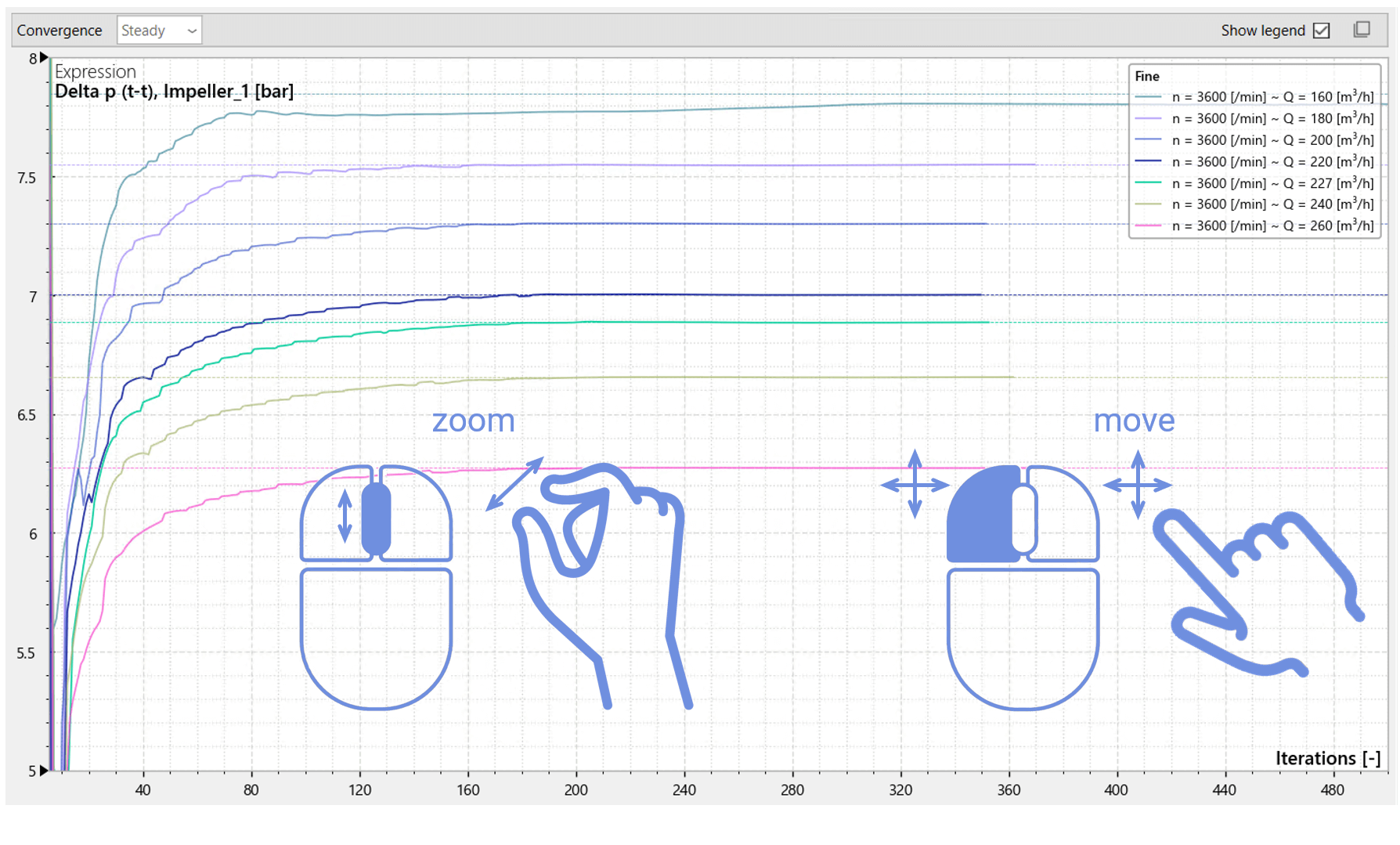1400x845 pixels.
Task: Open the Steady convergence dropdown
Action: [x=159, y=31]
